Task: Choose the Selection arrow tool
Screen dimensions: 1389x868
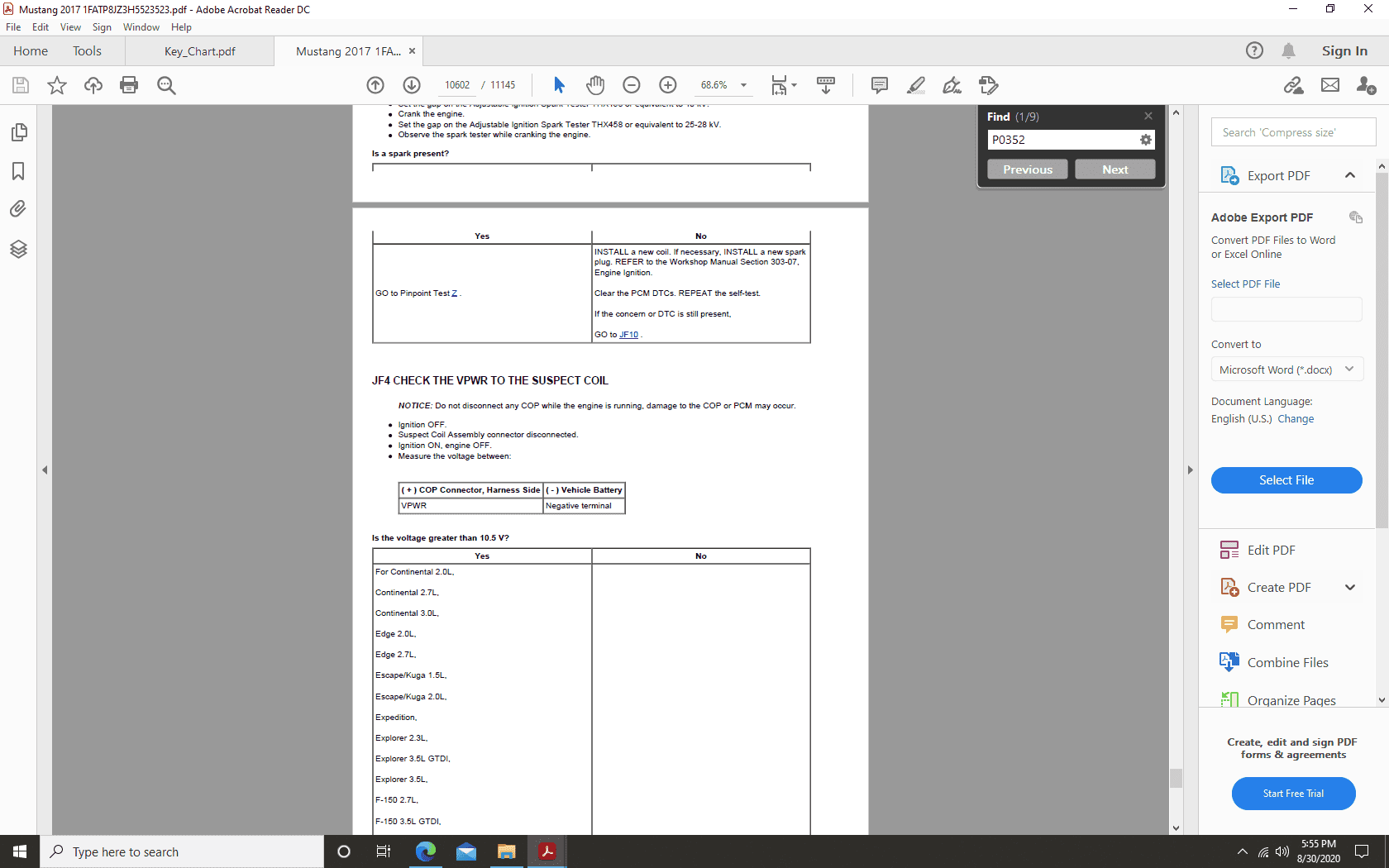Action: 559,85
